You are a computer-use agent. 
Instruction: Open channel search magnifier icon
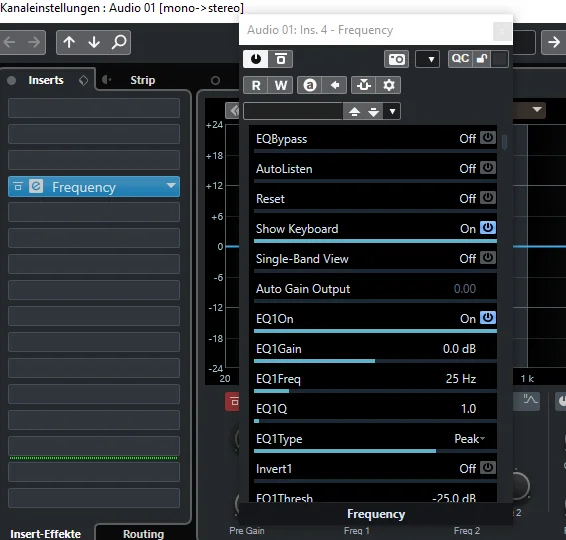coord(119,42)
